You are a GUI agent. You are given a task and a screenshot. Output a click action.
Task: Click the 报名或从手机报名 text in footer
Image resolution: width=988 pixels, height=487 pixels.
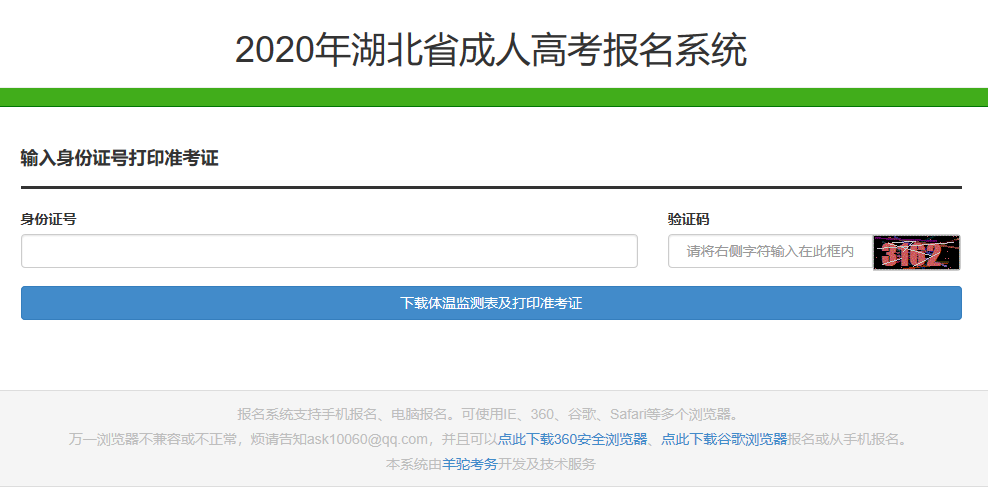[847, 439]
